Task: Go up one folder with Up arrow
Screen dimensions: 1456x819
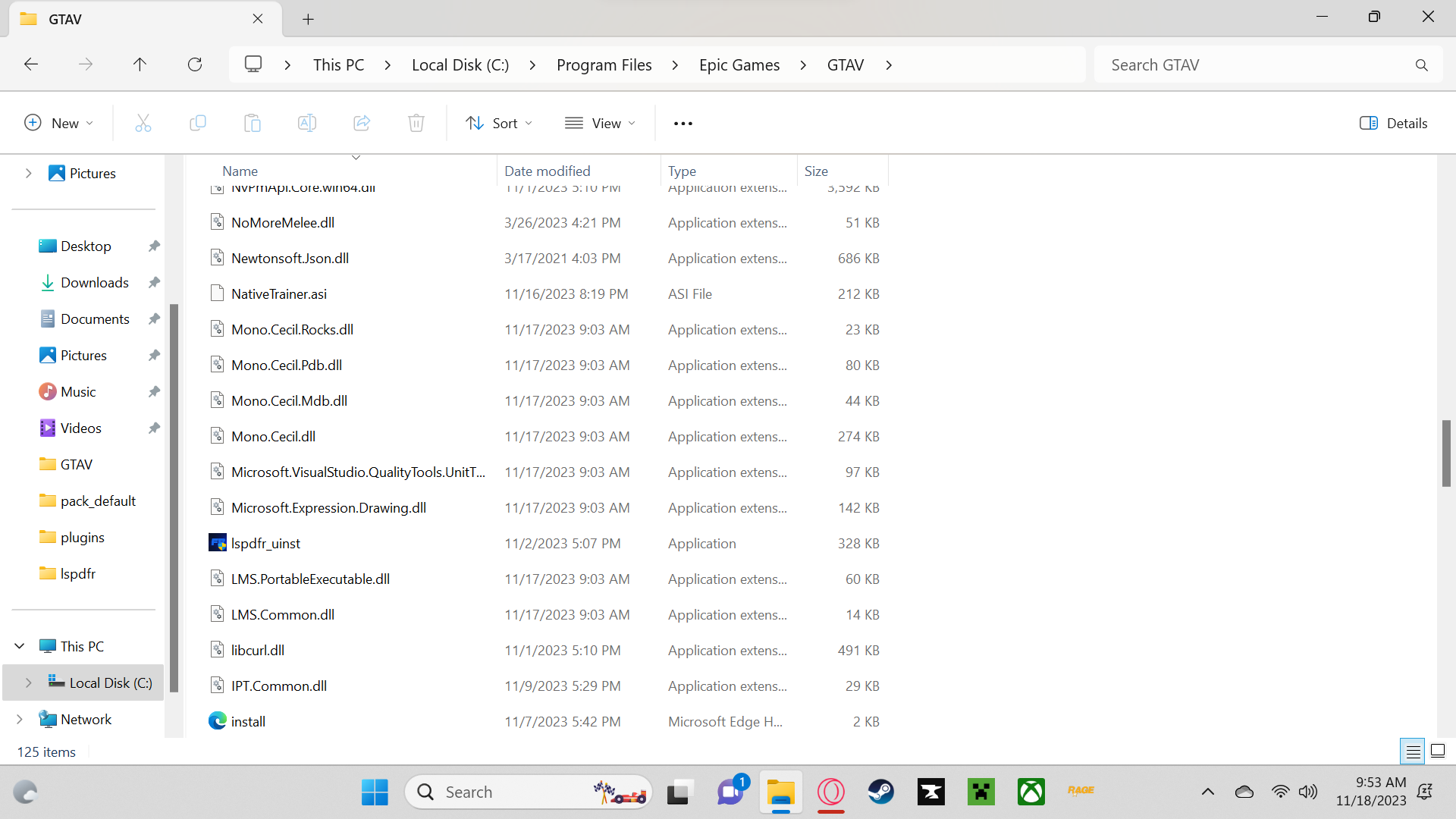Action: point(140,64)
